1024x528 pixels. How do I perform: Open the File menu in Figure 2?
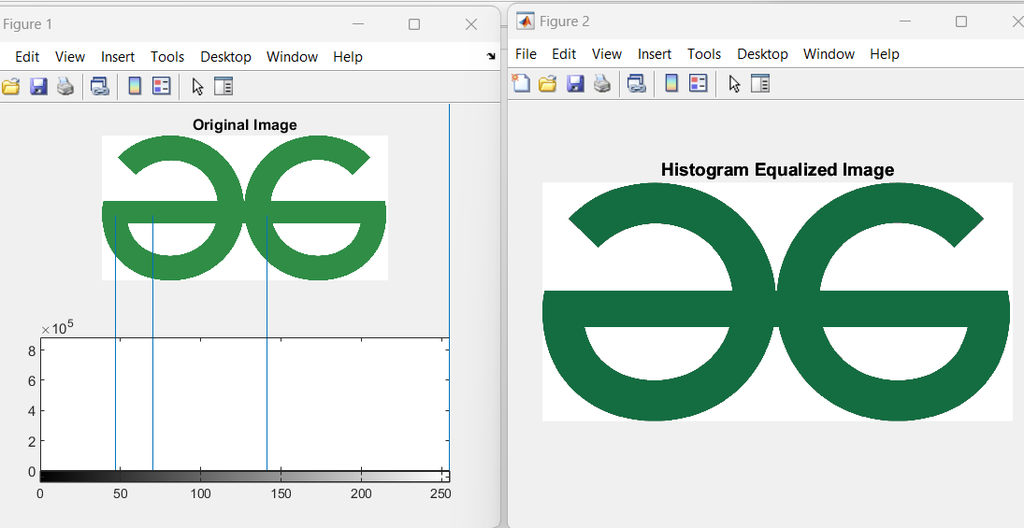525,54
